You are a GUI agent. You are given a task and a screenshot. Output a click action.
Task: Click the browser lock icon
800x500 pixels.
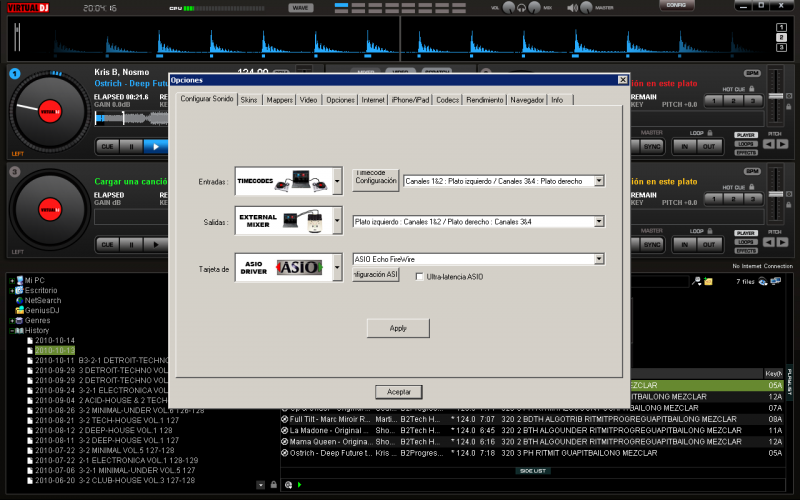[x=273, y=485]
